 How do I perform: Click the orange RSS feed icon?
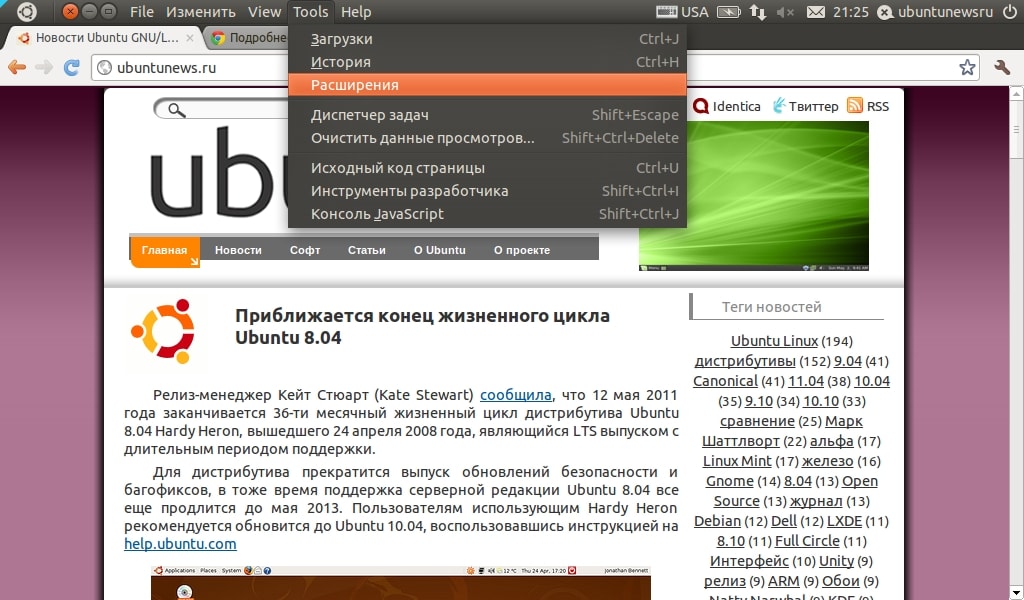coord(854,105)
